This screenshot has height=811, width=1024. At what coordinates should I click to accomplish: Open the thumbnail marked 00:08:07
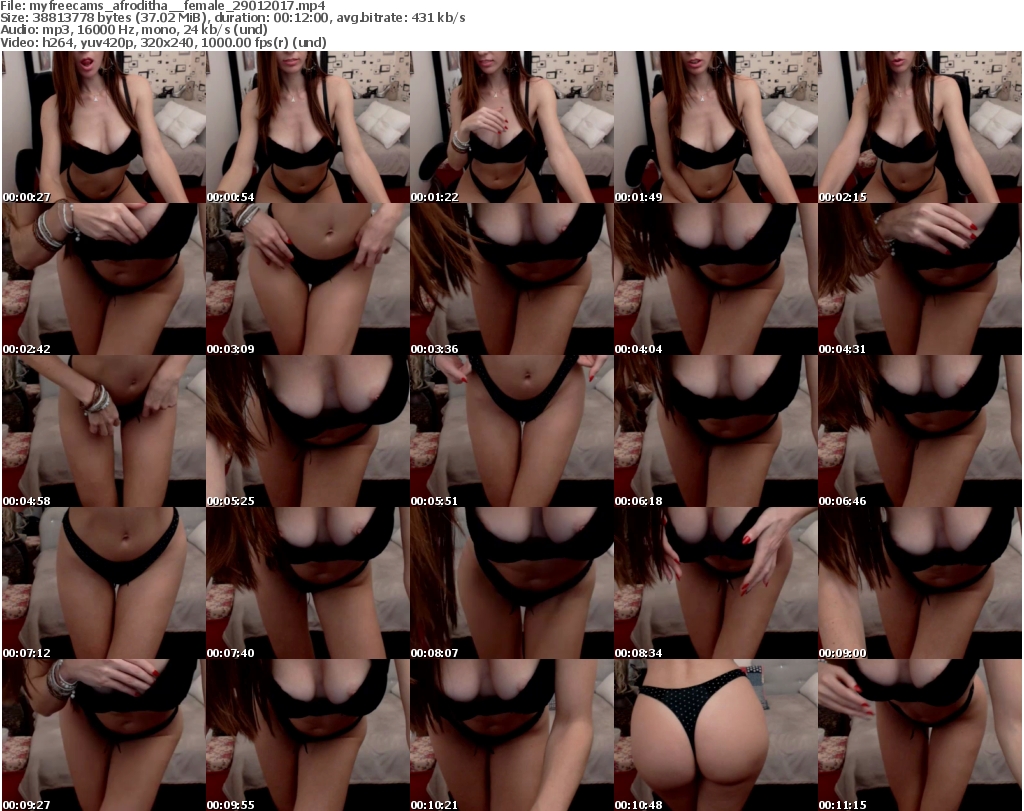[x=511, y=584]
